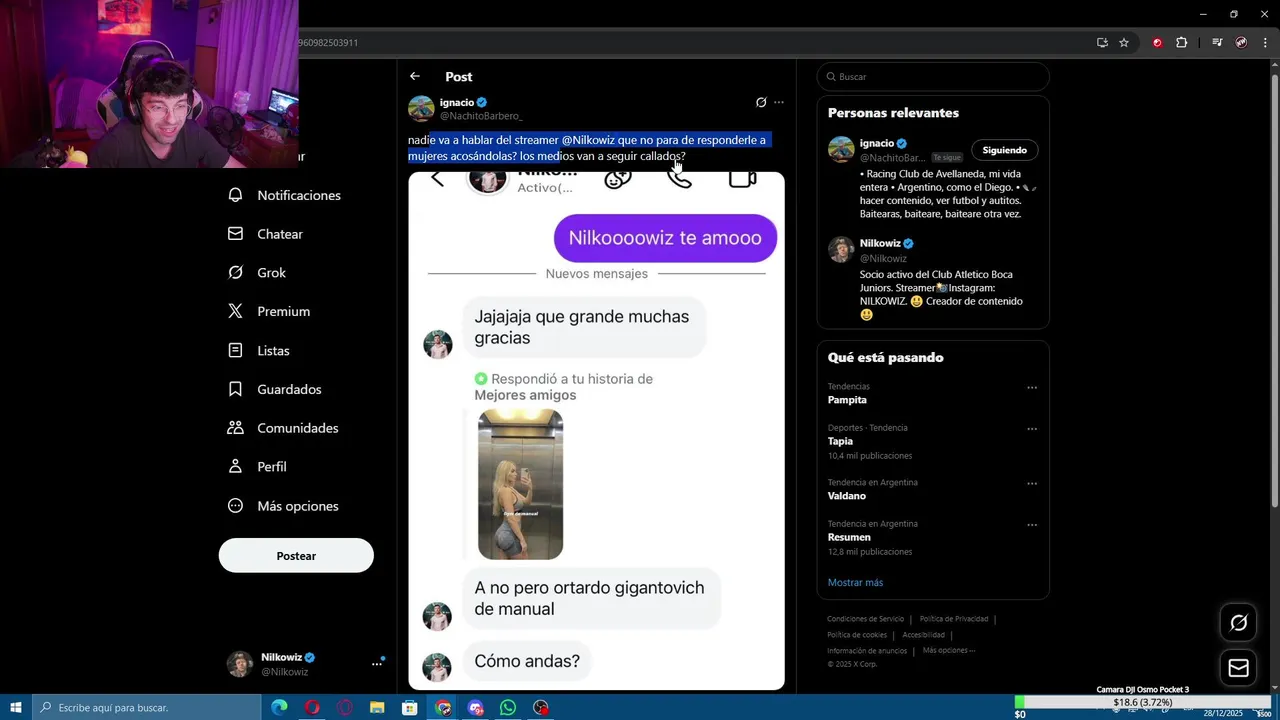Open Política de cookies footer link

pyautogui.click(x=857, y=635)
